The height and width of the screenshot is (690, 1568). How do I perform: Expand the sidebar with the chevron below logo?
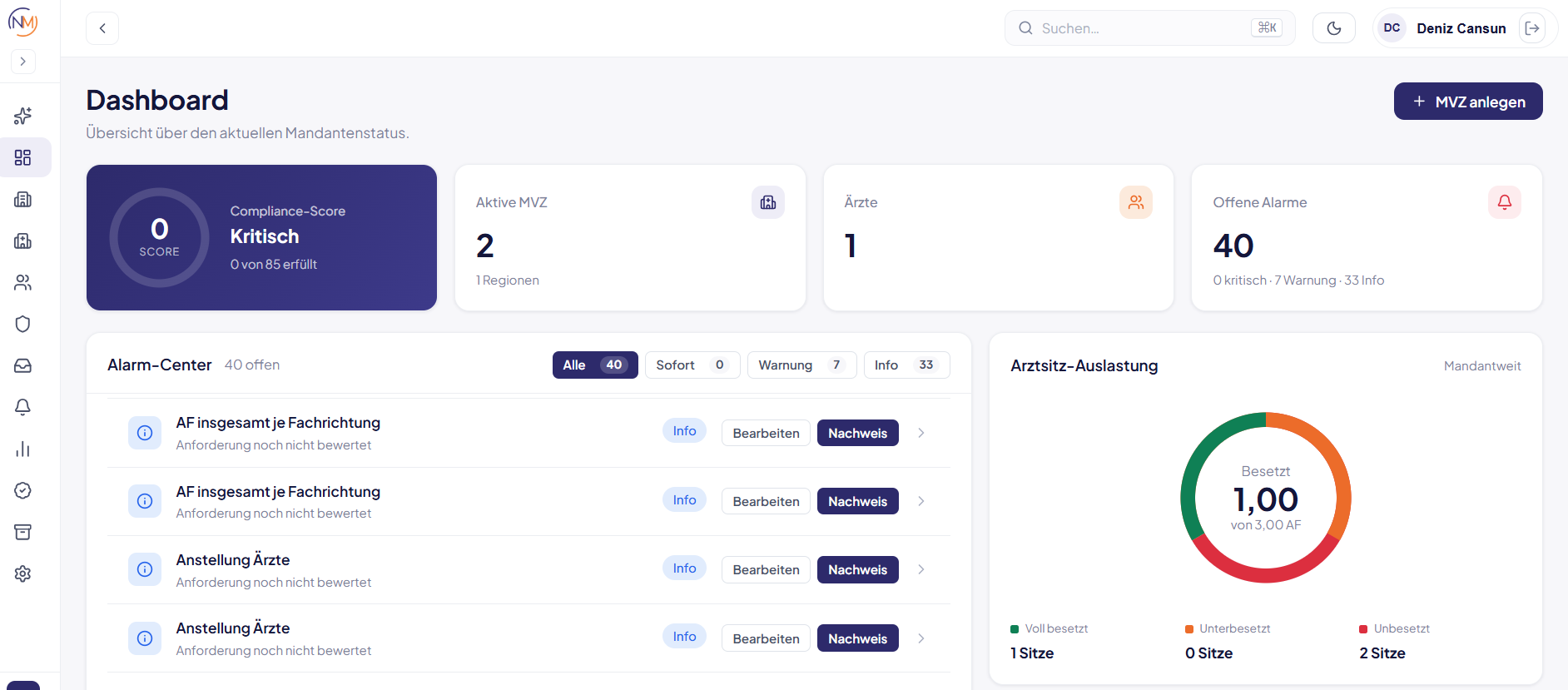click(22, 62)
